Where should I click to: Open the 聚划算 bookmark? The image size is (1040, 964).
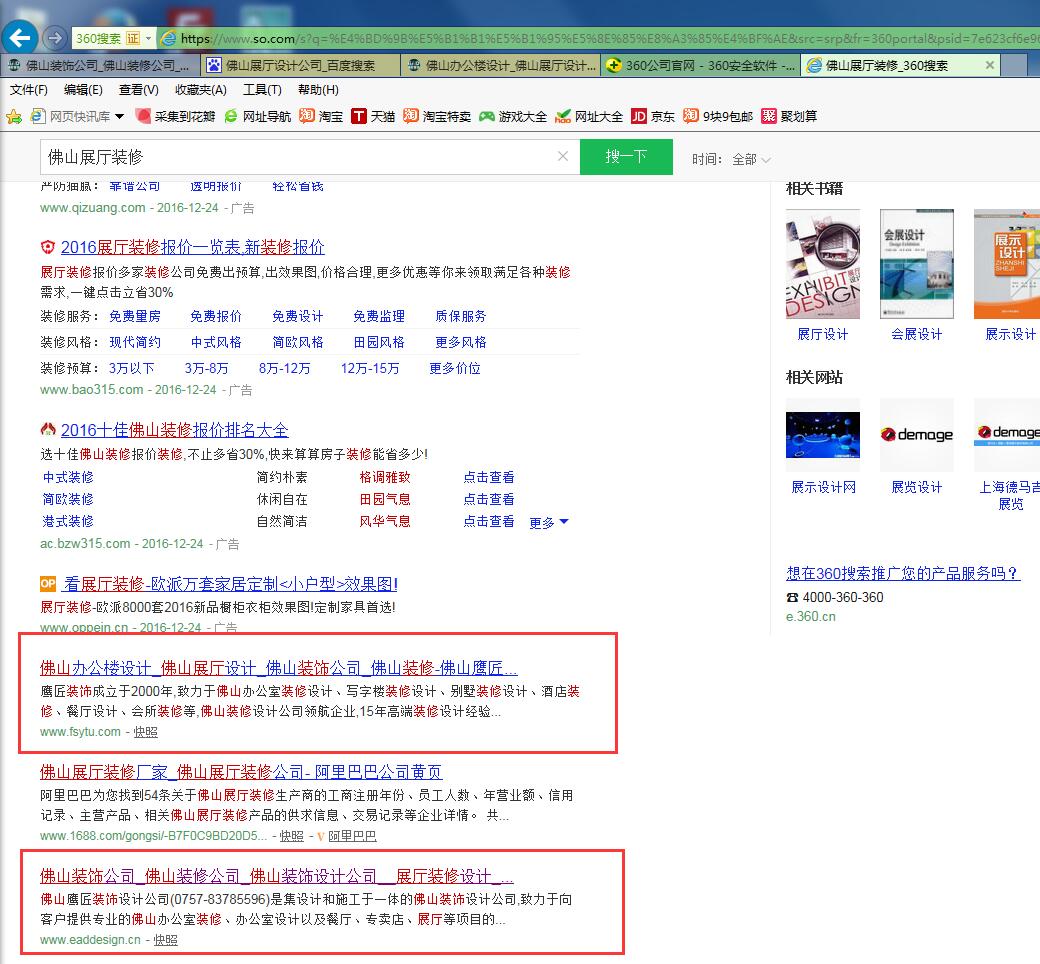click(x=789, y=116)
